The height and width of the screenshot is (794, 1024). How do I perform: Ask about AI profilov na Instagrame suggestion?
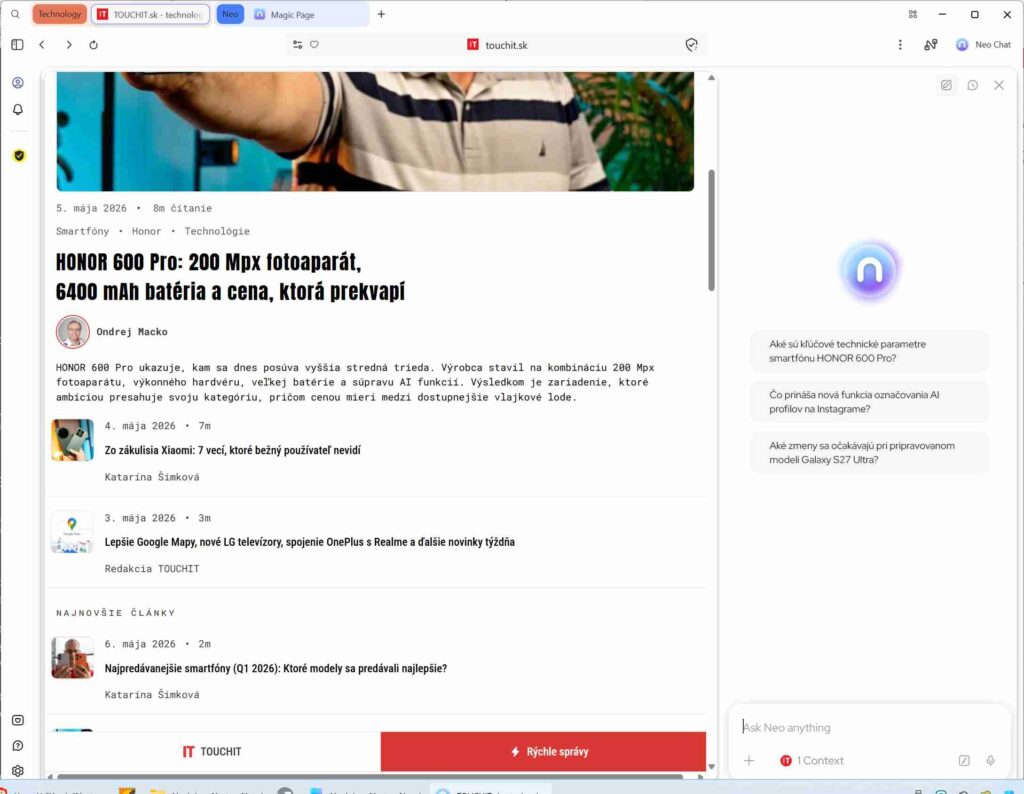[x=869, y=402]
